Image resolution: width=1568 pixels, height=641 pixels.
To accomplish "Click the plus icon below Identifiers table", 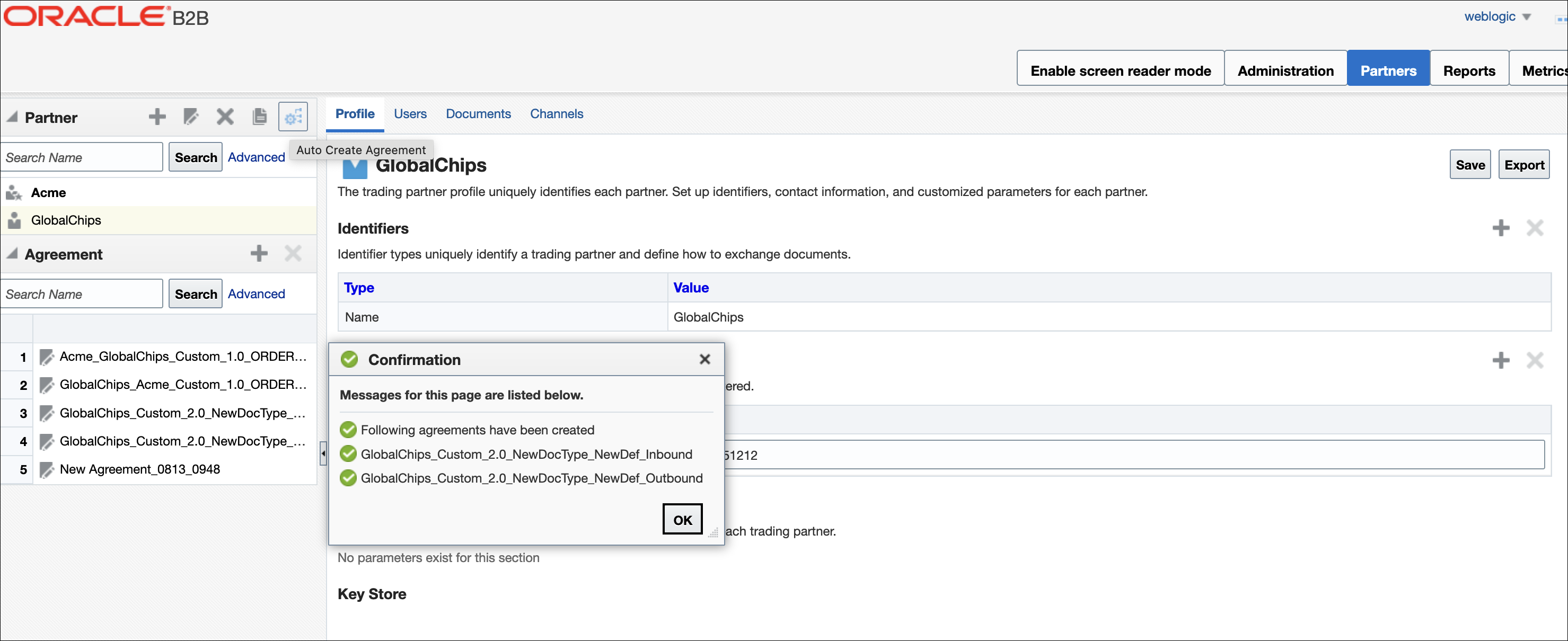I will coord(1501,361).
